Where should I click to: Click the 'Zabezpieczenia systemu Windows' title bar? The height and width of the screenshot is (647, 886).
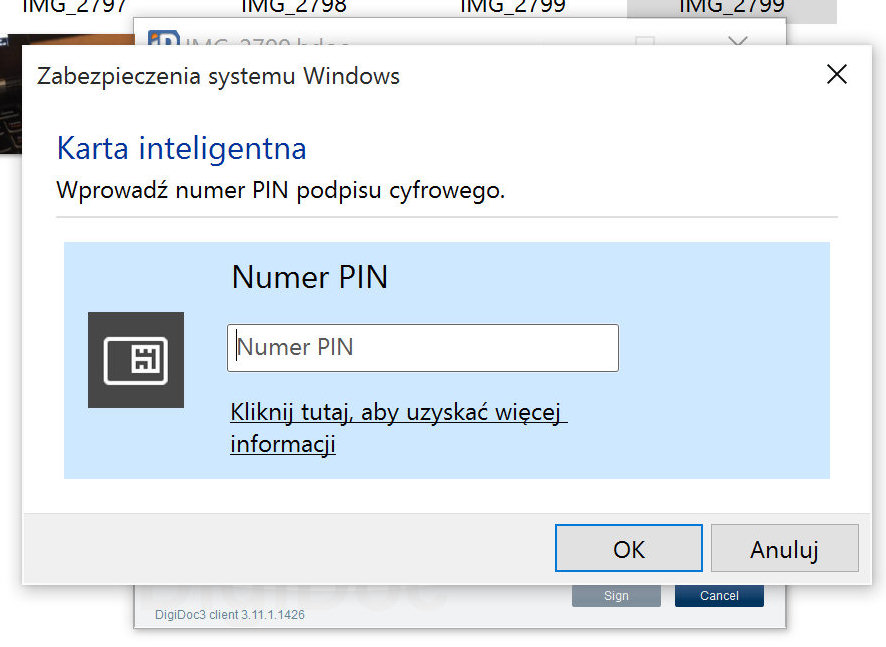point(400,76)
